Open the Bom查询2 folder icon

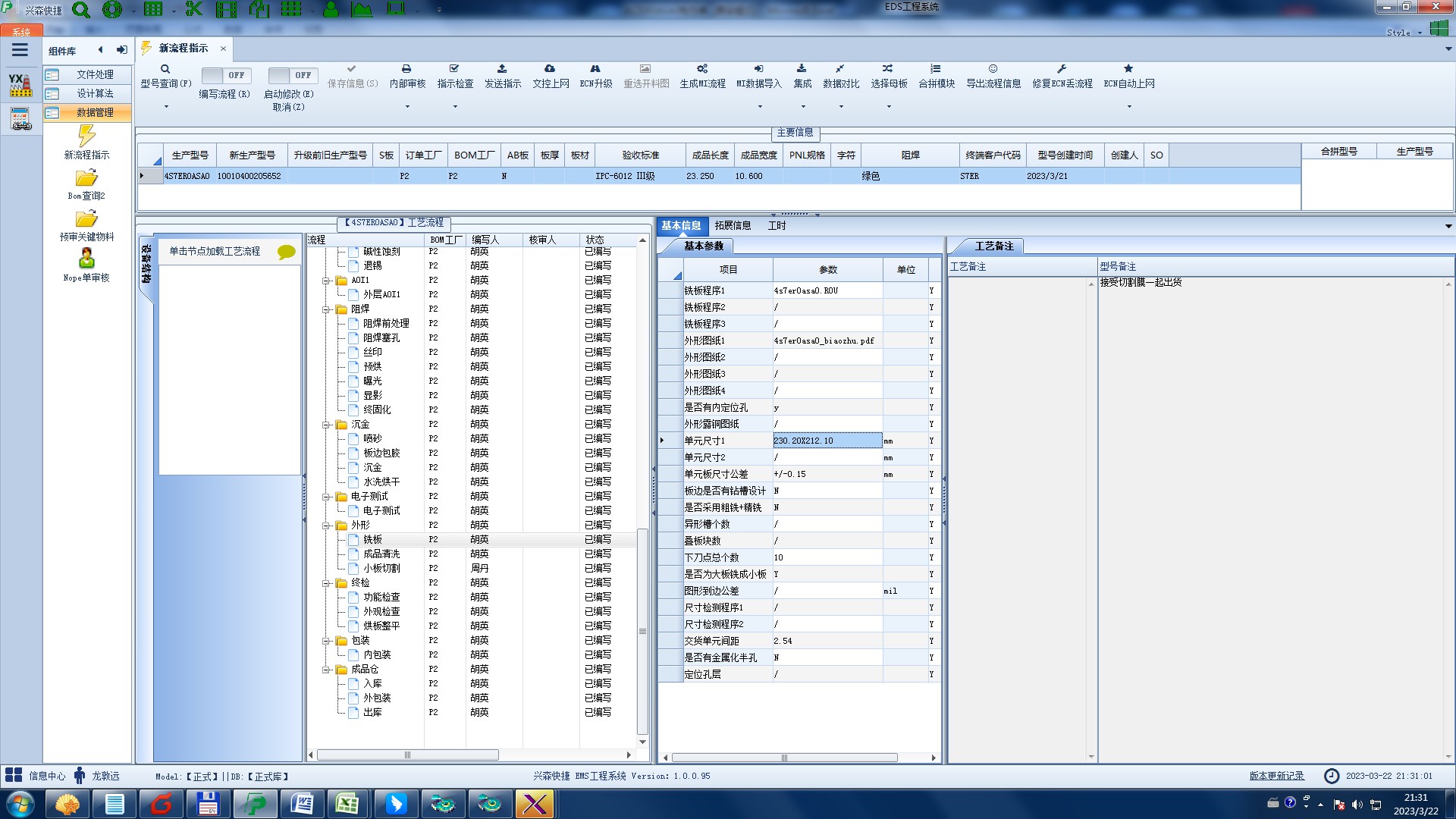pyautogui.click(x=86, y=178)
